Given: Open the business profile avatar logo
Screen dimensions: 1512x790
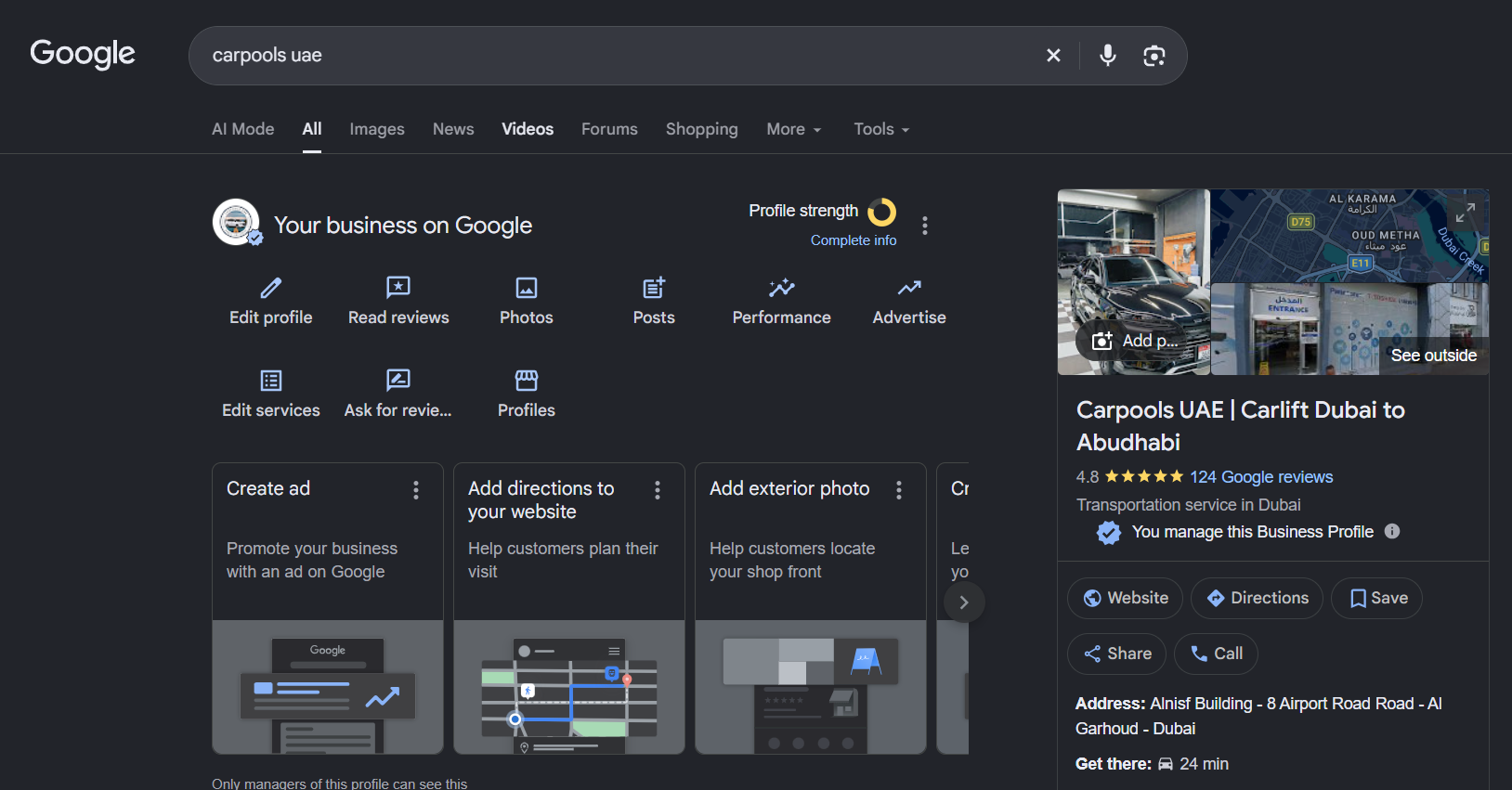Looking at the screenshot, I should point(237,223).
